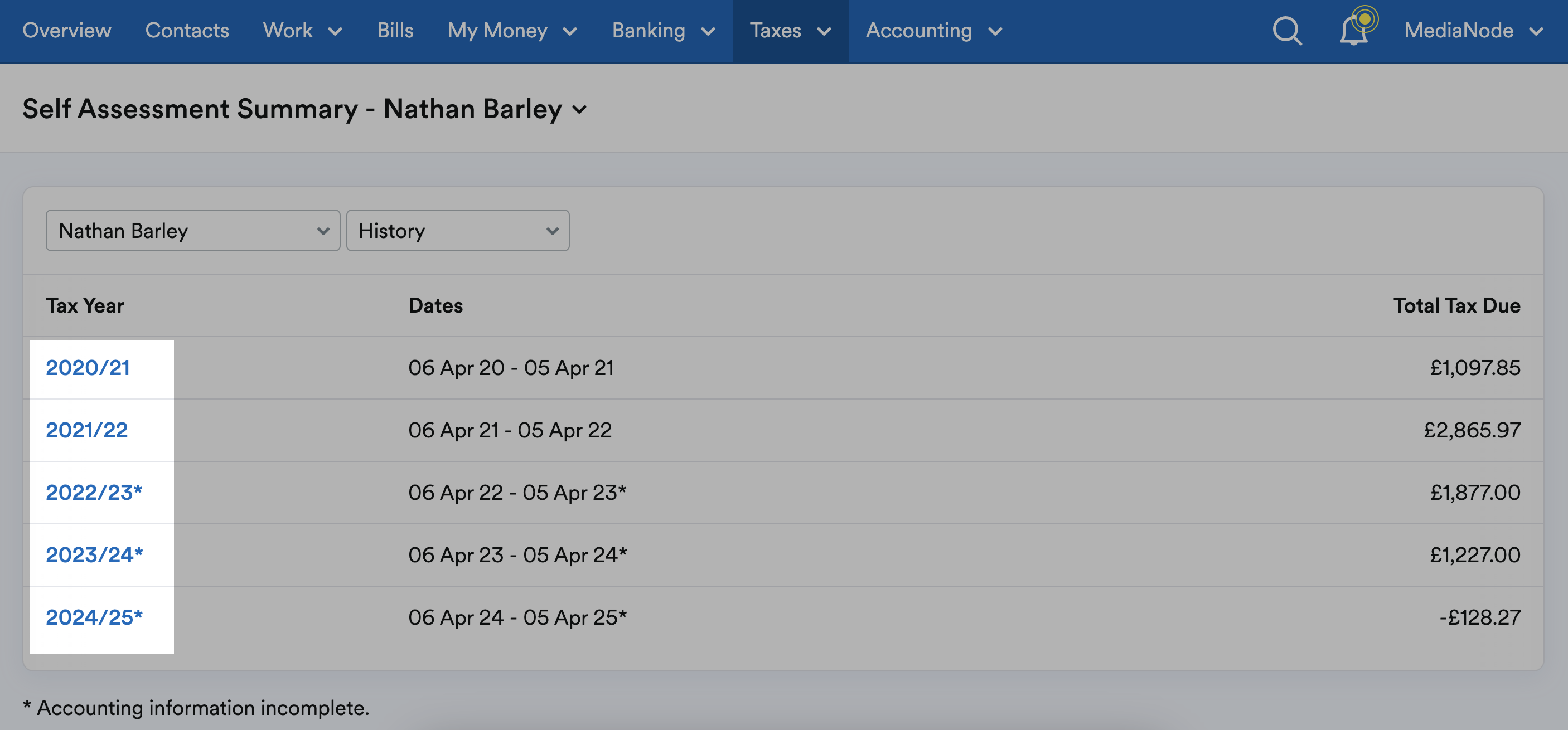This screenshot has height=730, width=1568.
Task: Expand the Accounting menu
Action: pyautogui.click(x=935, y=31)
